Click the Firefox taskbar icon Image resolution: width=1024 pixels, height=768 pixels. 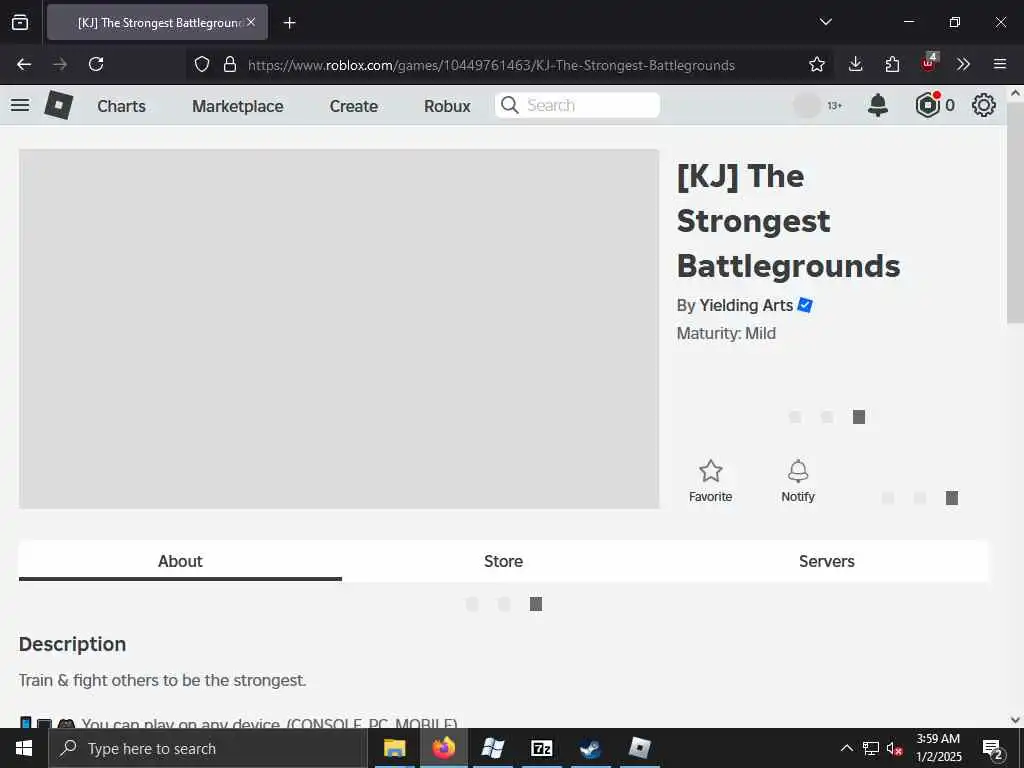tap(443, 748)
